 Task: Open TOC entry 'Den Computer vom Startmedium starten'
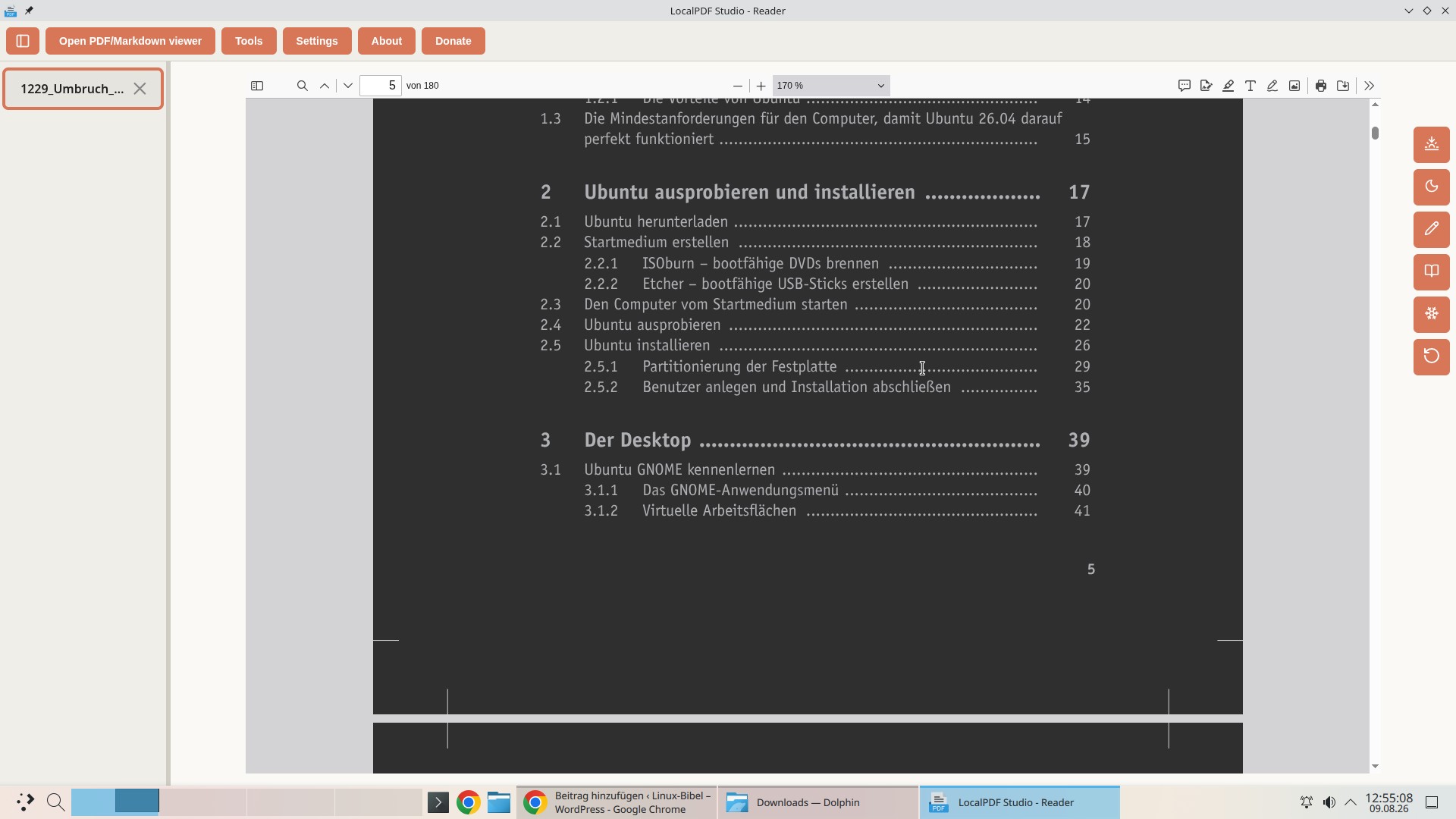tap(715, 305)
